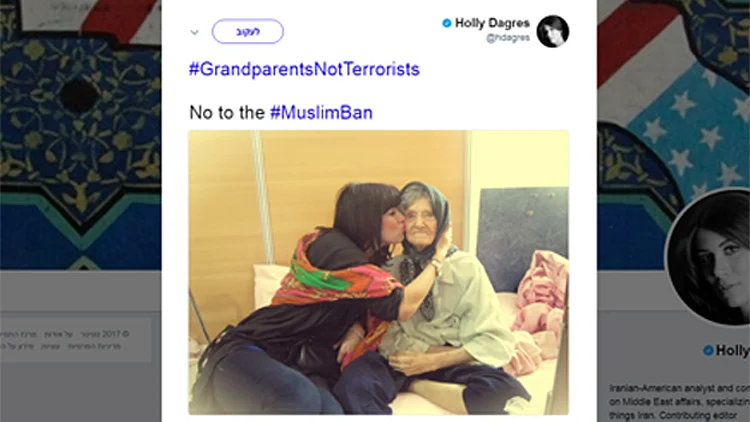Open Holly Dagres avatar in tweet header
The image size is (750, 422).
[553, 32]
